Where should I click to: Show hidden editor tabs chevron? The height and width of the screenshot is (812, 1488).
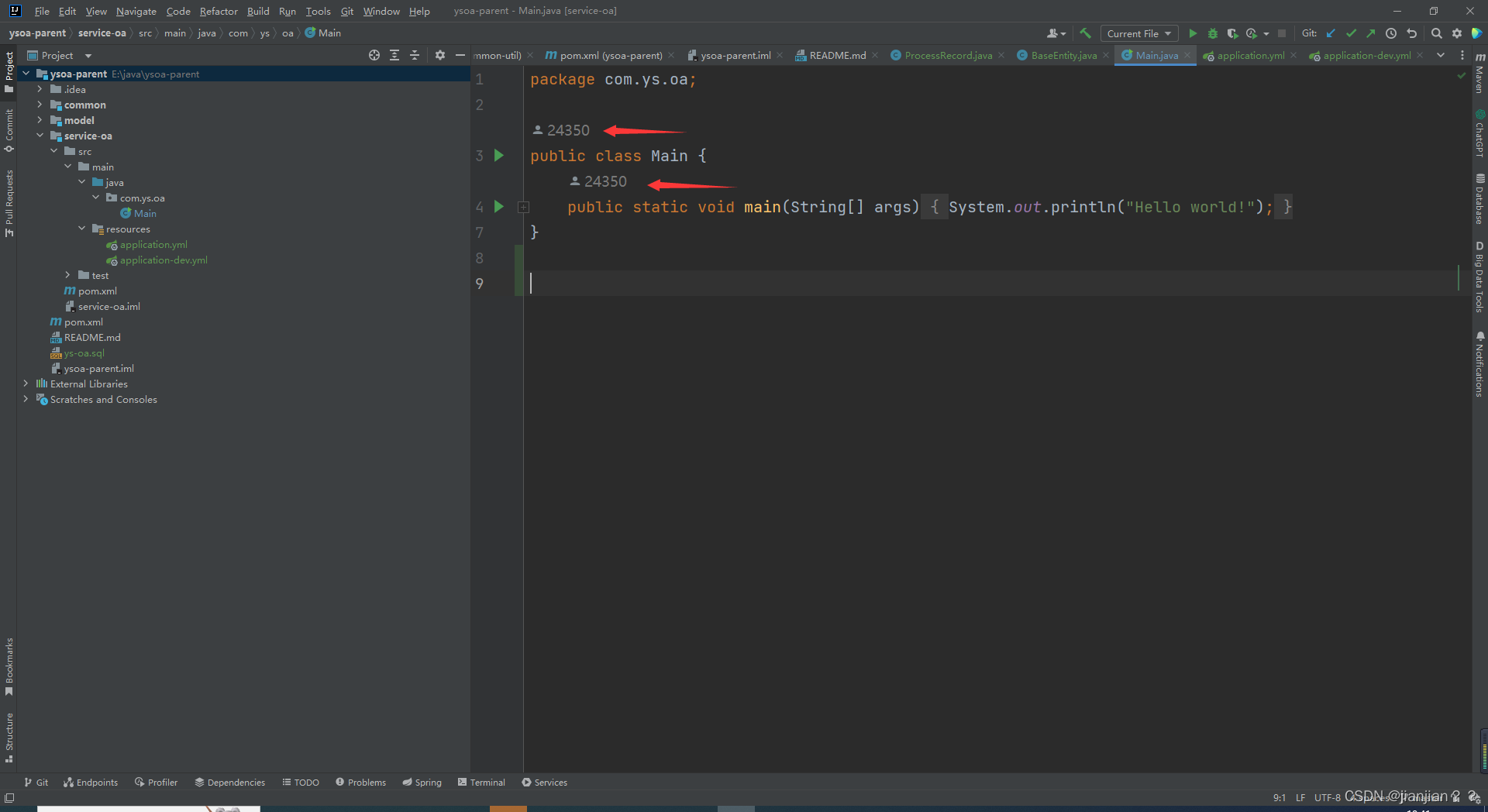[1441, 55]
